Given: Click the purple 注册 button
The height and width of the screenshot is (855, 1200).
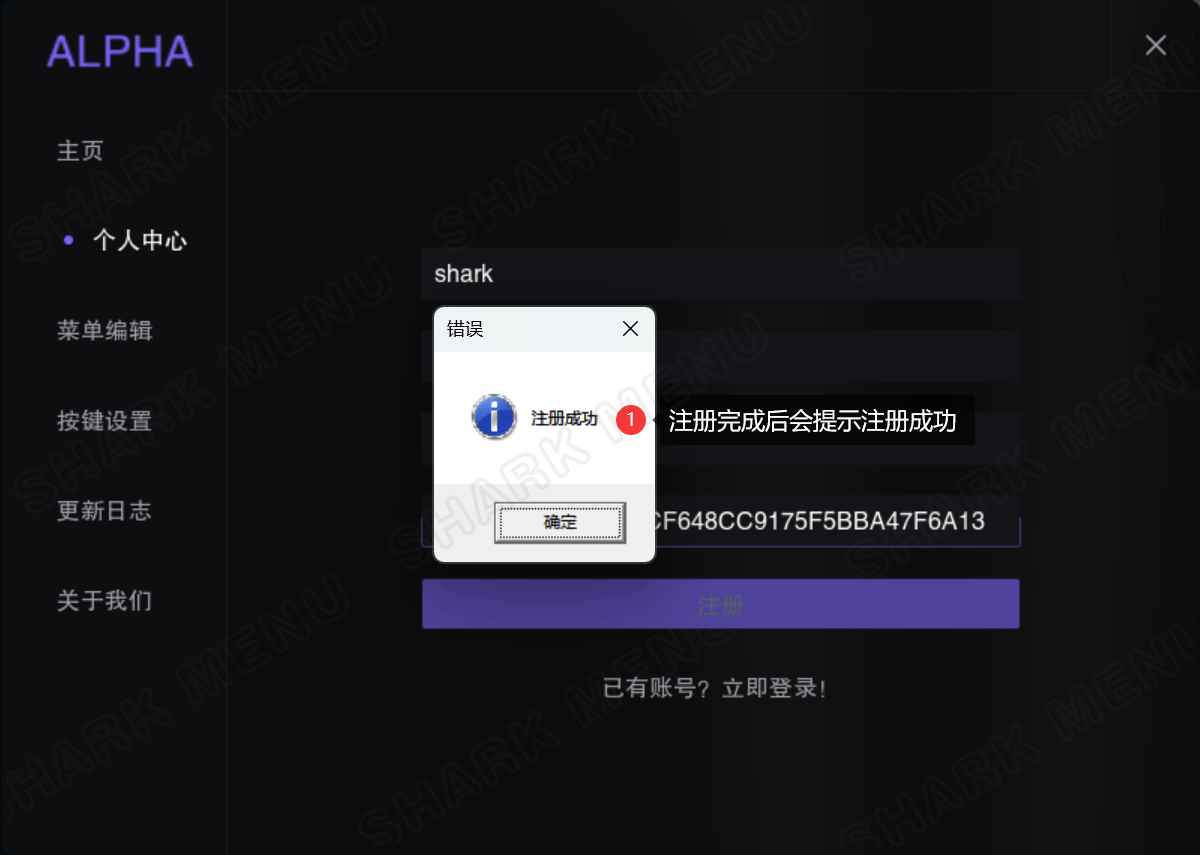Looking at the screenshot, I should 720,604.
